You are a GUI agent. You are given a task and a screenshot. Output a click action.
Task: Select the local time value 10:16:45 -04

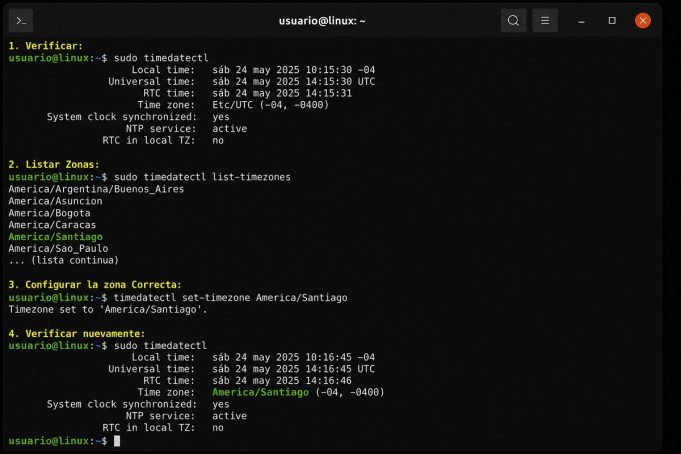(340, 358)
